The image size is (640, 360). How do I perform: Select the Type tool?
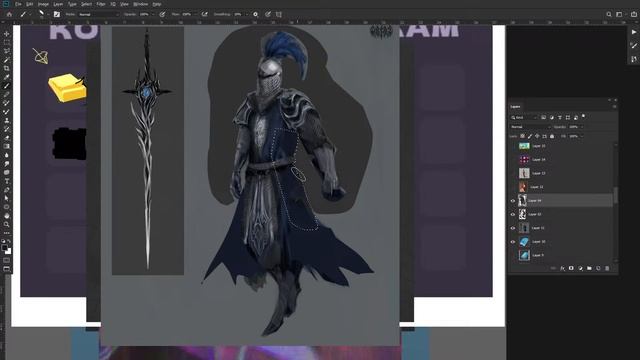(7, 180)
